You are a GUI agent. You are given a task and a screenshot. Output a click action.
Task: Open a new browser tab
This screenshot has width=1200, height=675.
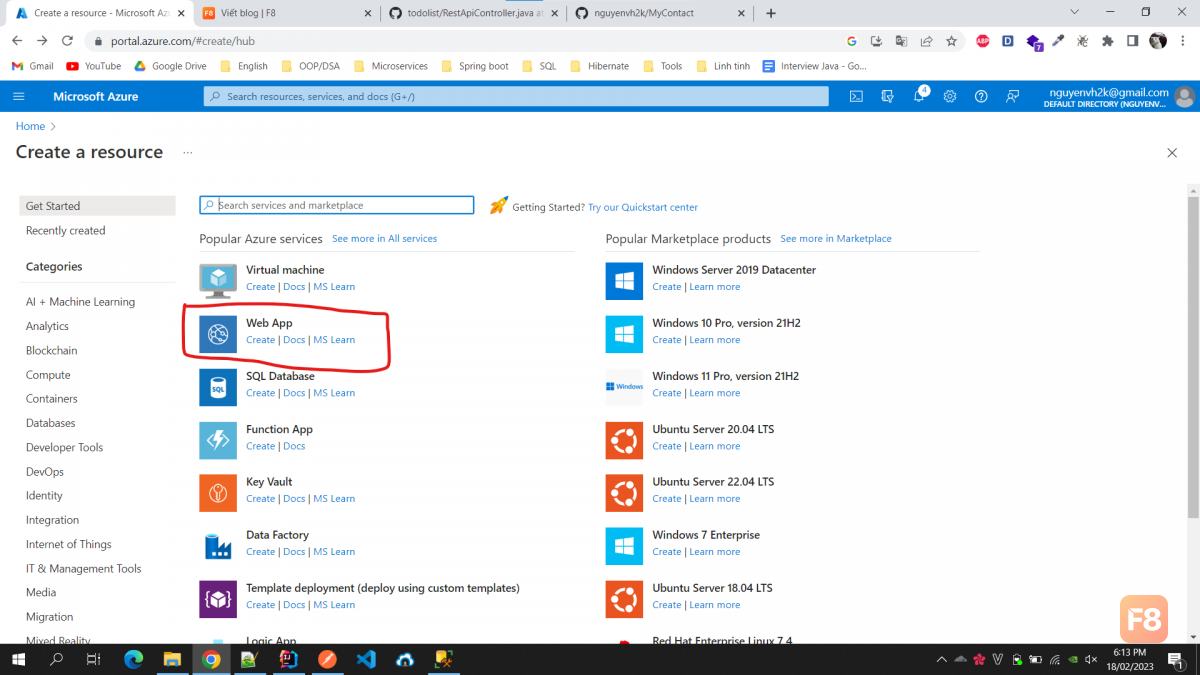[x=770, y=13]
